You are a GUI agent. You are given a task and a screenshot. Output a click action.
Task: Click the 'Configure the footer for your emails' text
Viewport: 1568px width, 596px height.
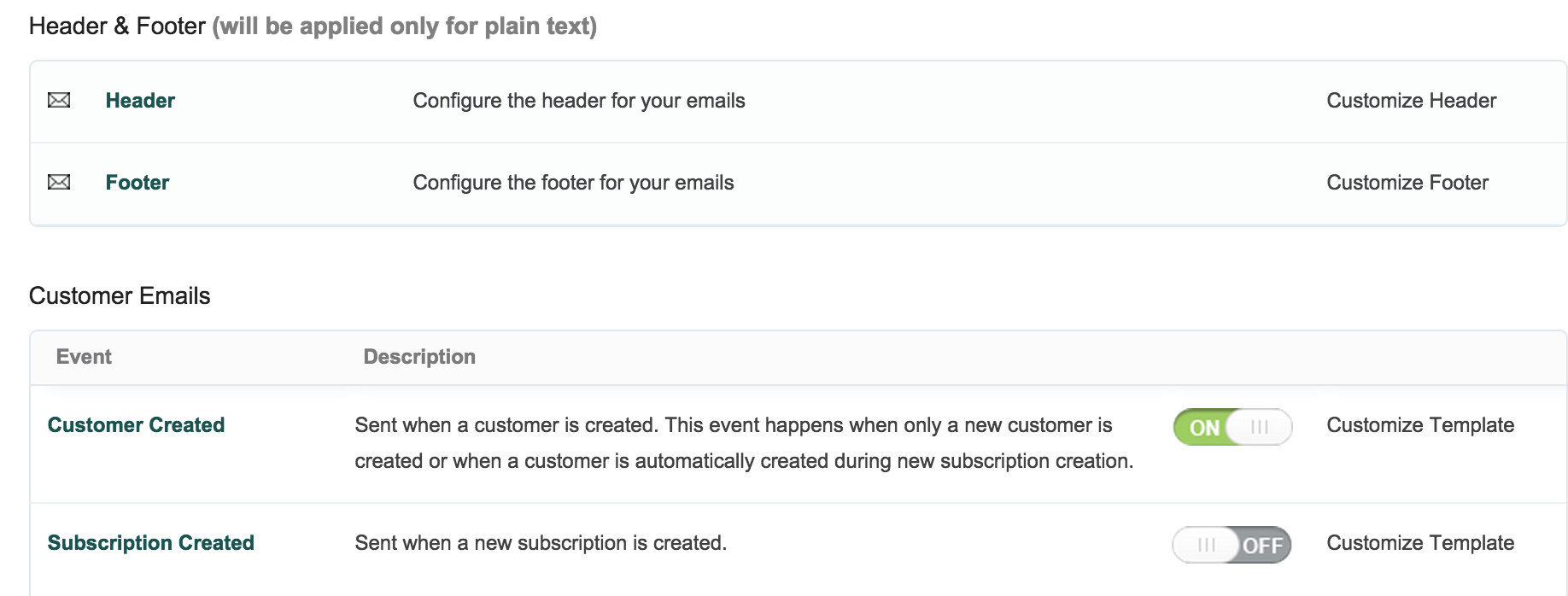click(573, 183)
